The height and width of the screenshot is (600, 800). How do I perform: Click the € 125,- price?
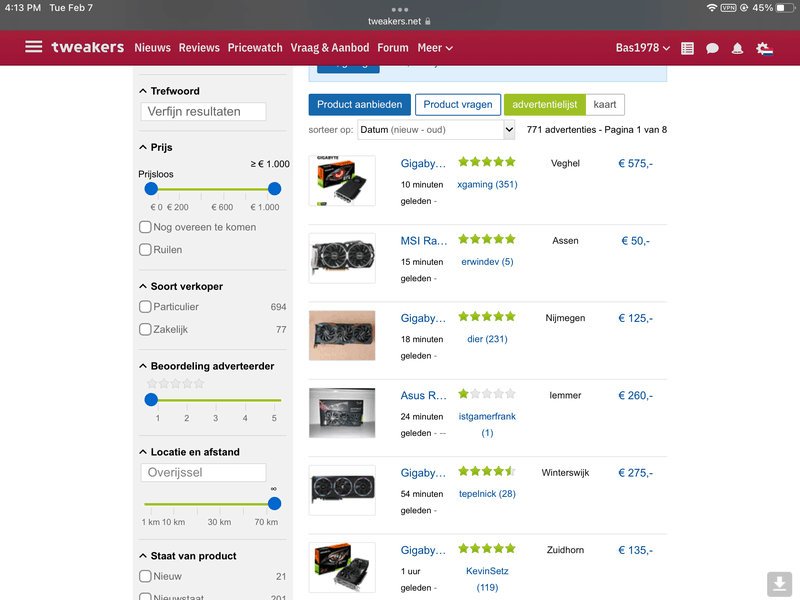[x=635, y=318]
